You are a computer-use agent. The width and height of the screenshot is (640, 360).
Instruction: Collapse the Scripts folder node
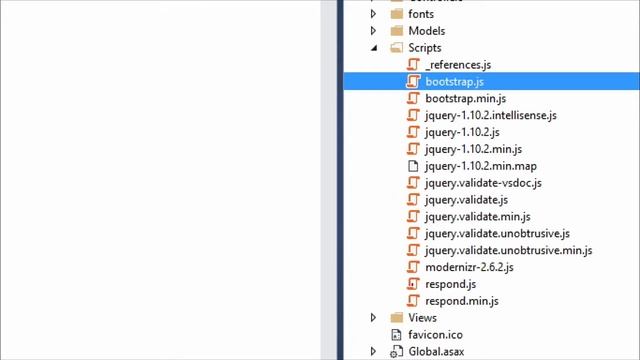[374, 48]
